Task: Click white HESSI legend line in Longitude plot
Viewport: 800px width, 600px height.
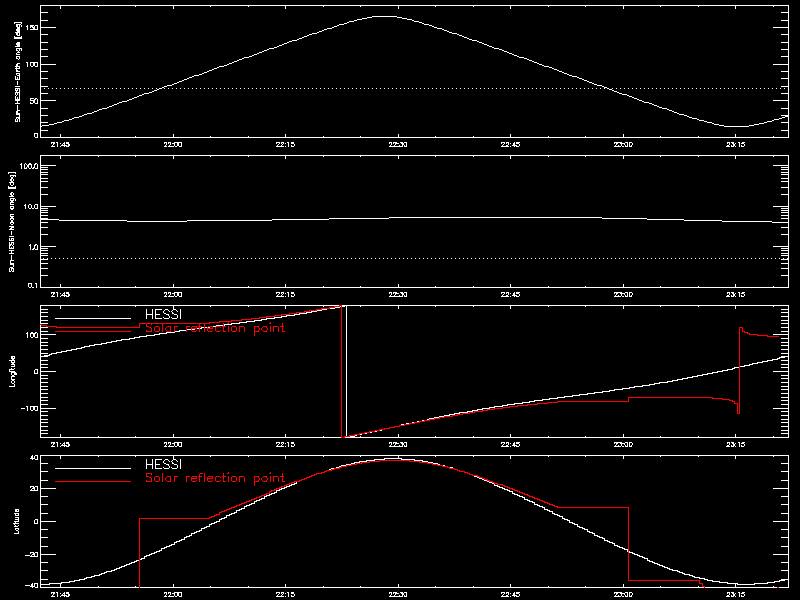Action: click(x=93, y=318)
